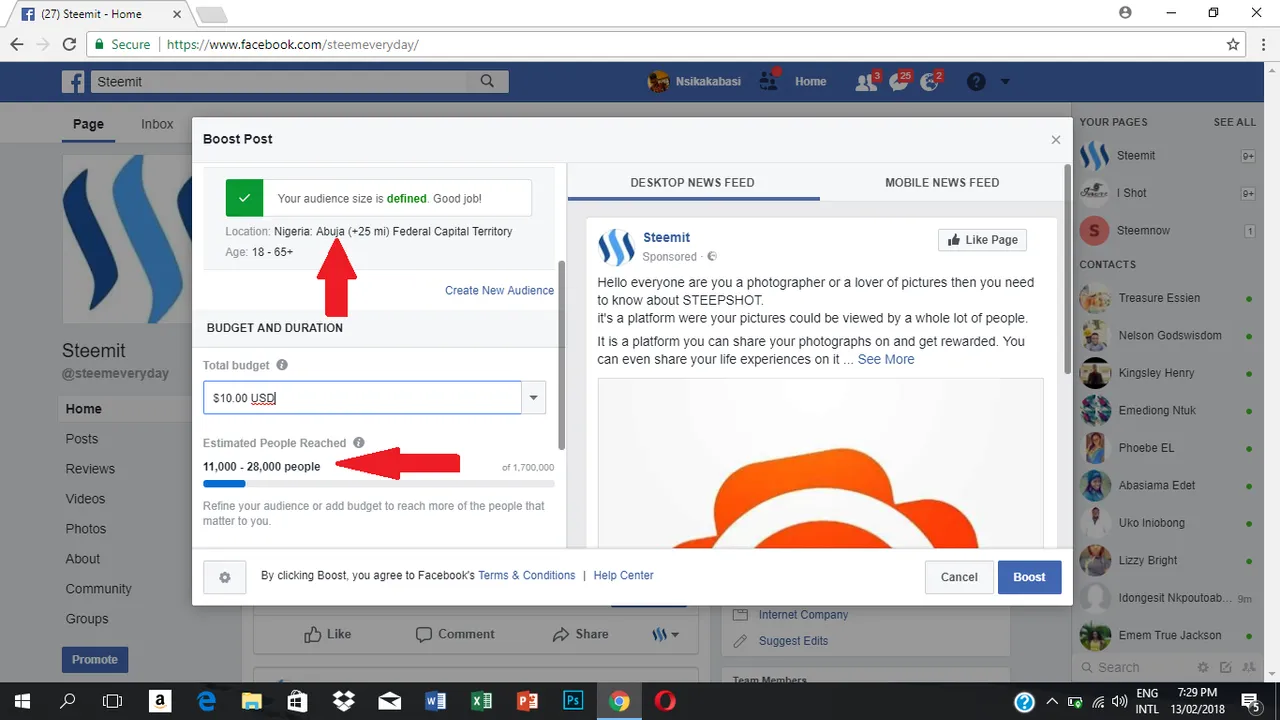The image size is (1280, 720).
Task: Click Steemit page name in ad preview
Action: pos(667,237)
